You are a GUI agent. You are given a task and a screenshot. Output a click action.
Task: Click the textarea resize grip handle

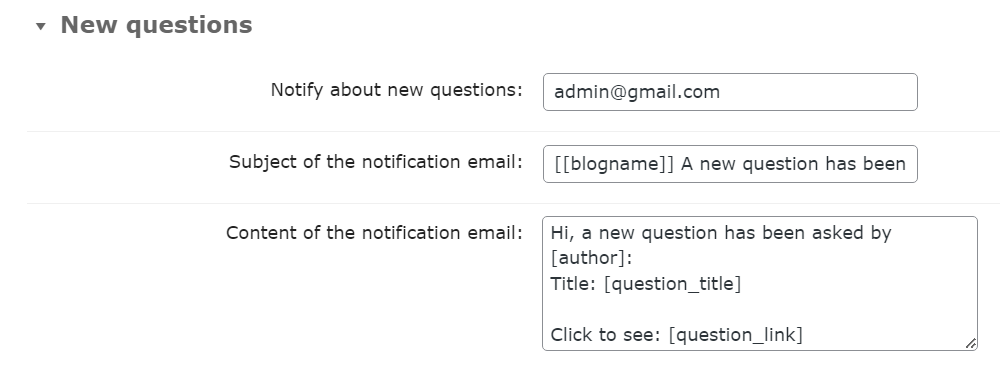coord(970,343)
